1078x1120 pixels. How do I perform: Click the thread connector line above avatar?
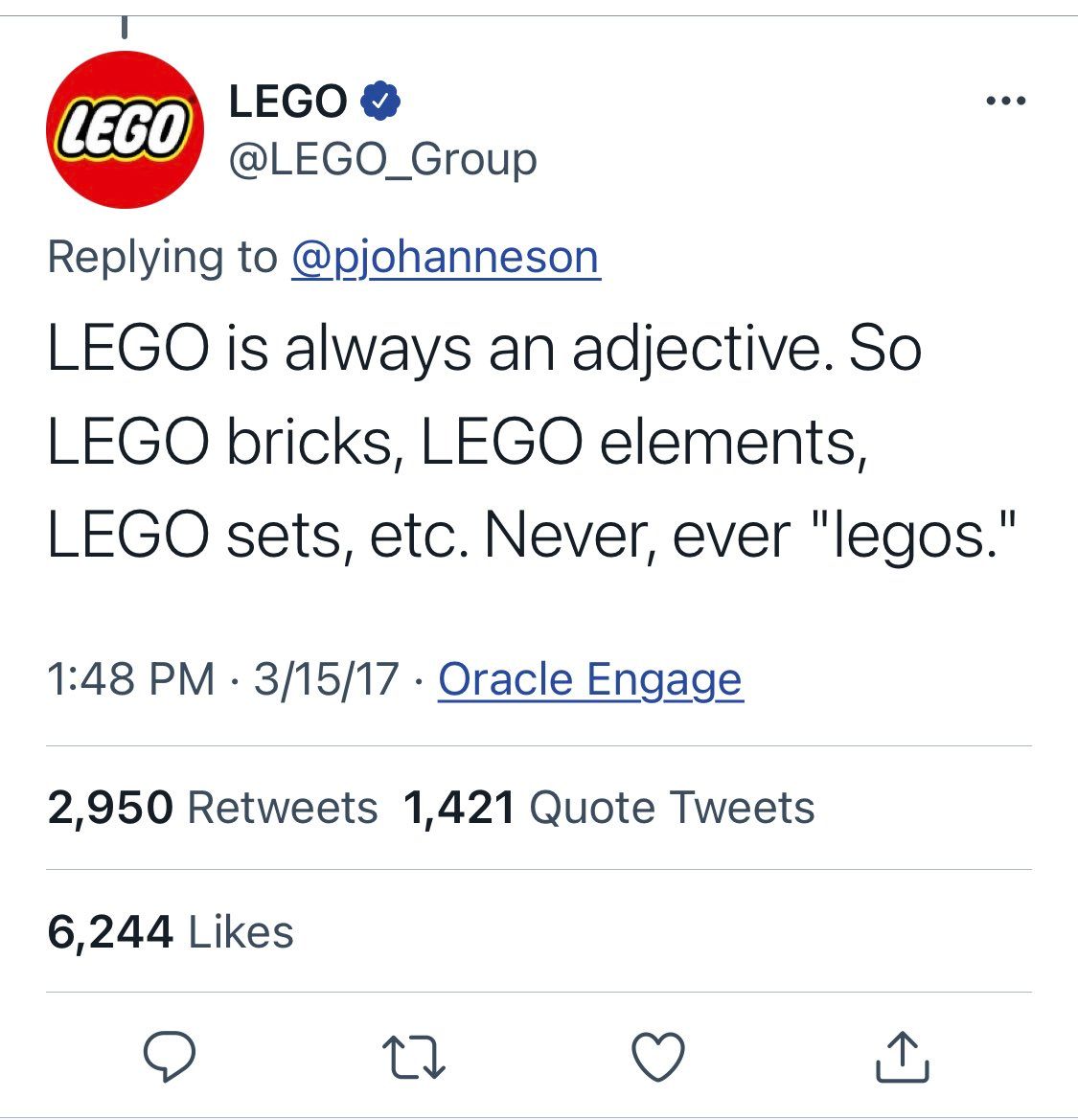125,29
